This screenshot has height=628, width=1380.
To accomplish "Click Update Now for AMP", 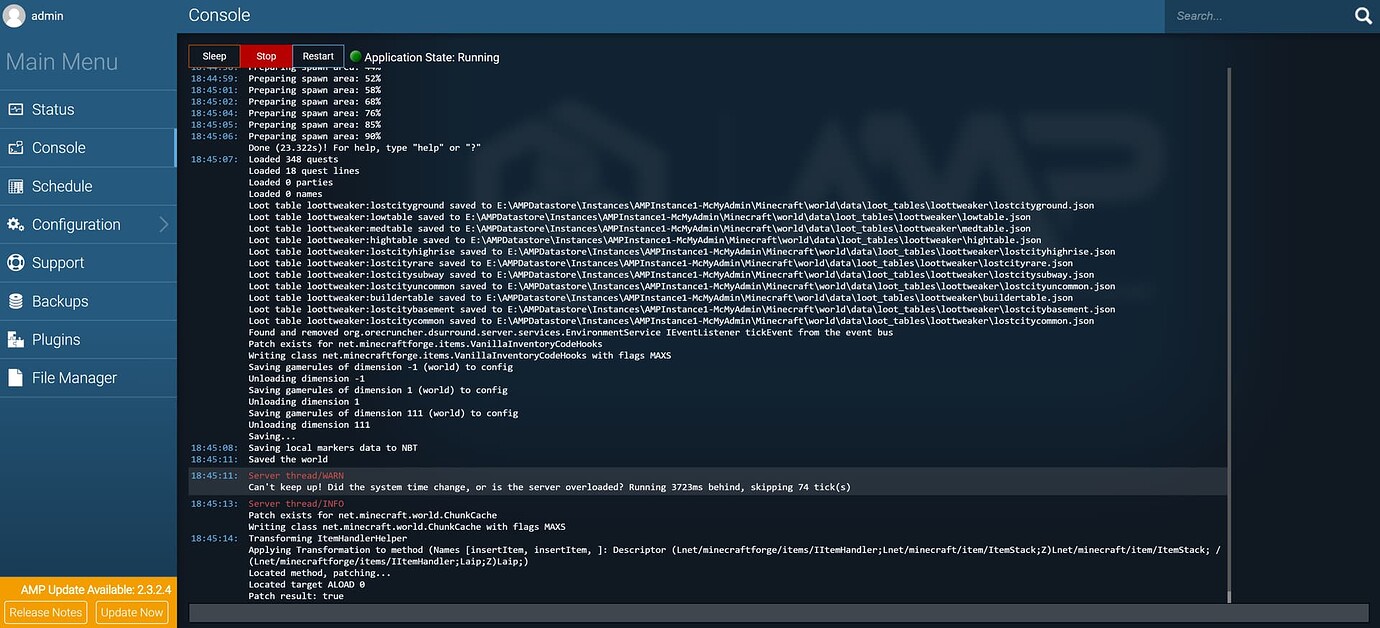I will click(132, 612).
